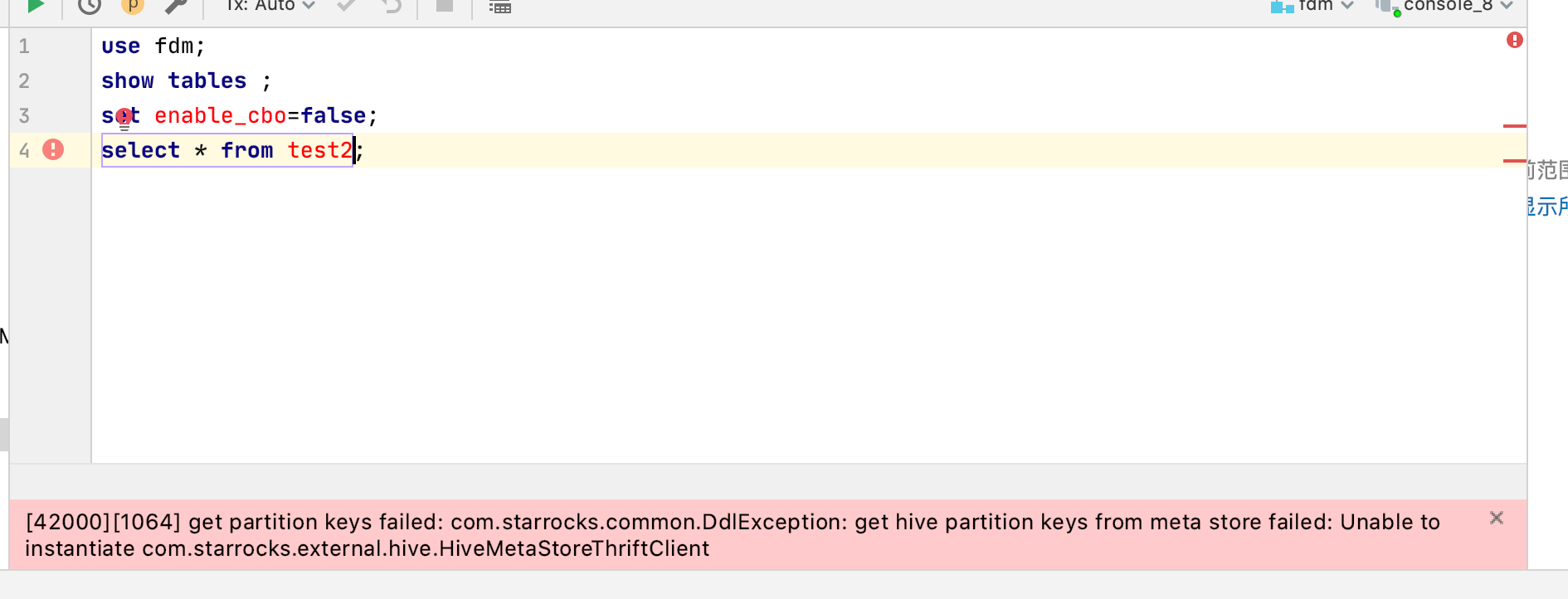
Task: Click the error icon in line 4 gutter
Action: [53, 149]
